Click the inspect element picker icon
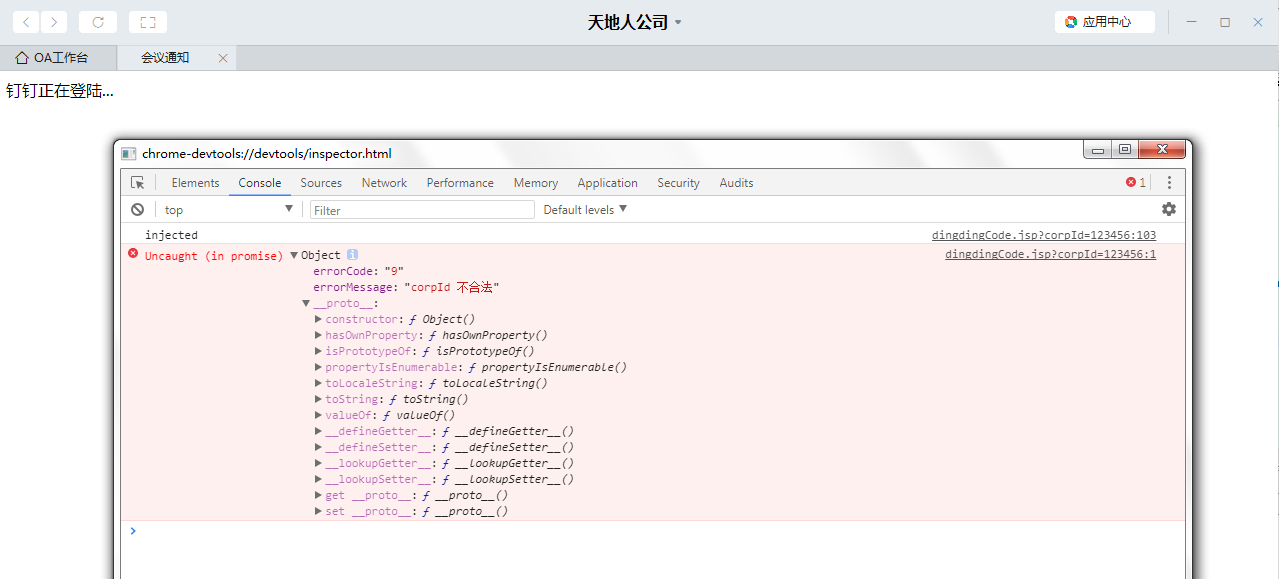Image resolution: width=1279 pixels, height=579 pixels. pos(138,183)
